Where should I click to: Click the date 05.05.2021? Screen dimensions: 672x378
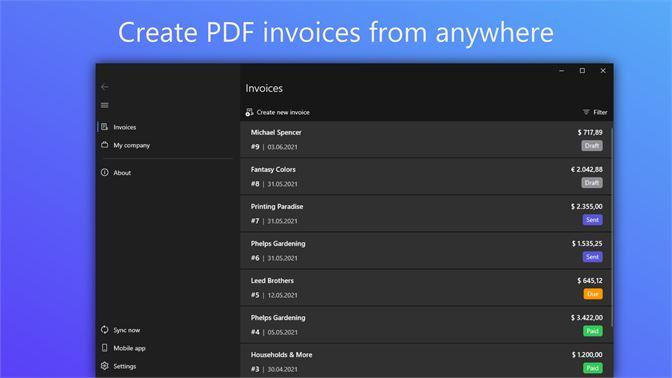[282, 332]
